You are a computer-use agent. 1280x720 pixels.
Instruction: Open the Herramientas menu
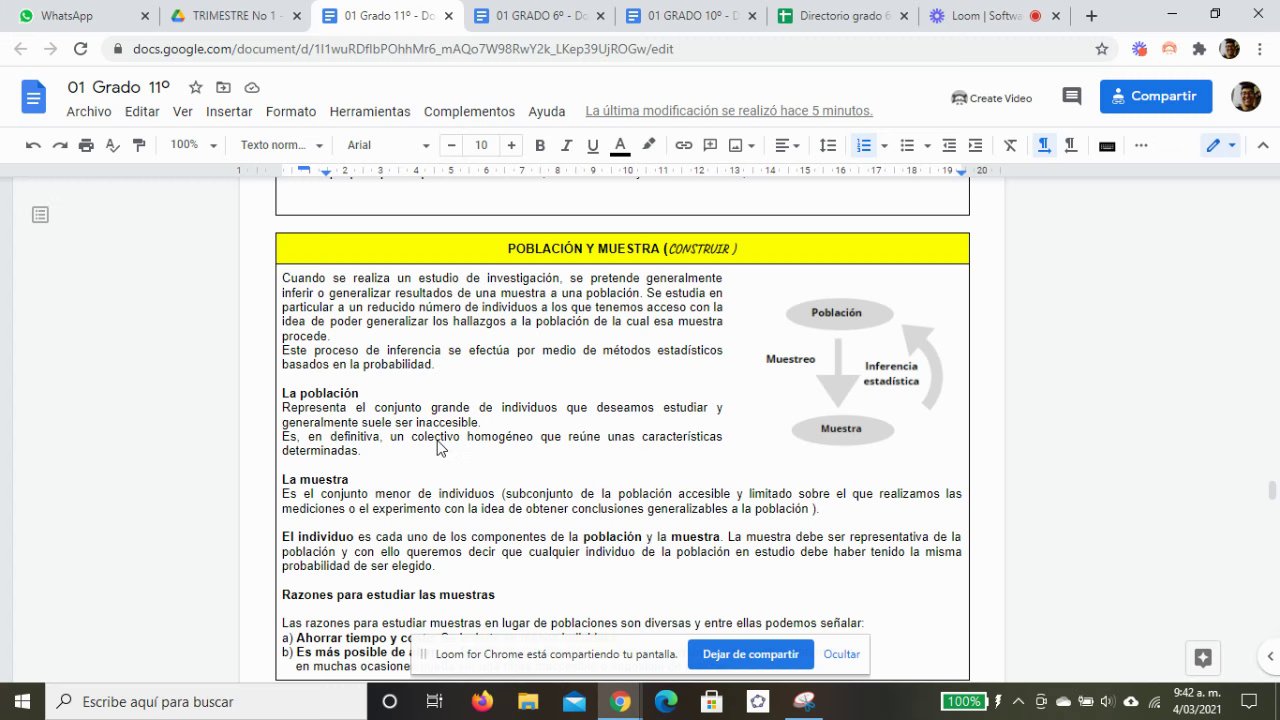click(x=370, y=112)
